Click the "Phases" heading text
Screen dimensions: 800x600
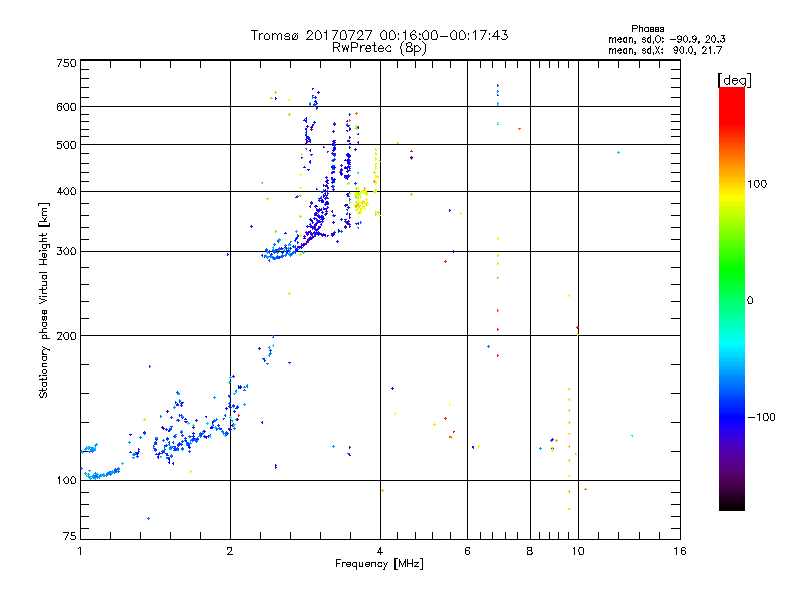tap(647, 29)
